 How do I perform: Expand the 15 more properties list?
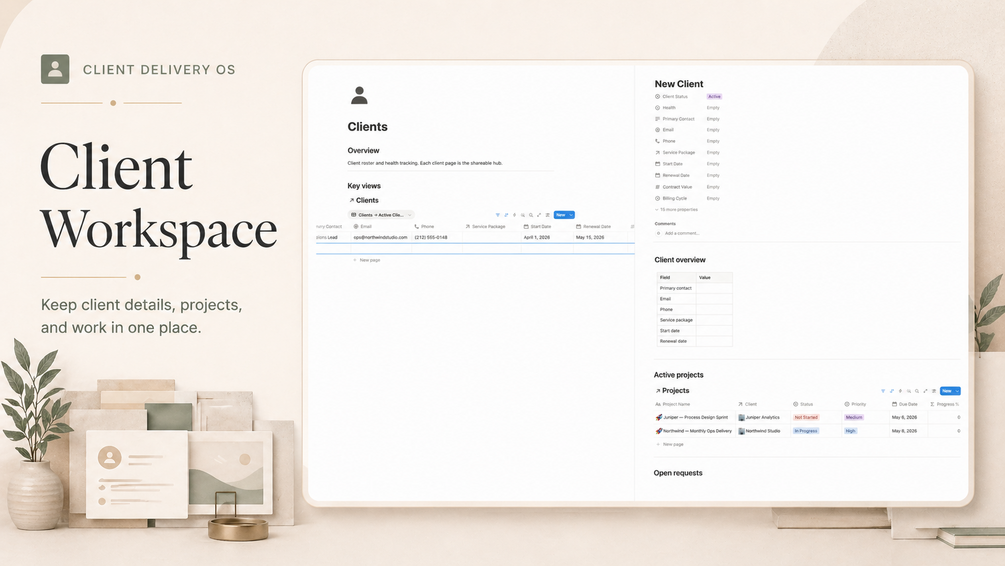pos(676,210)
